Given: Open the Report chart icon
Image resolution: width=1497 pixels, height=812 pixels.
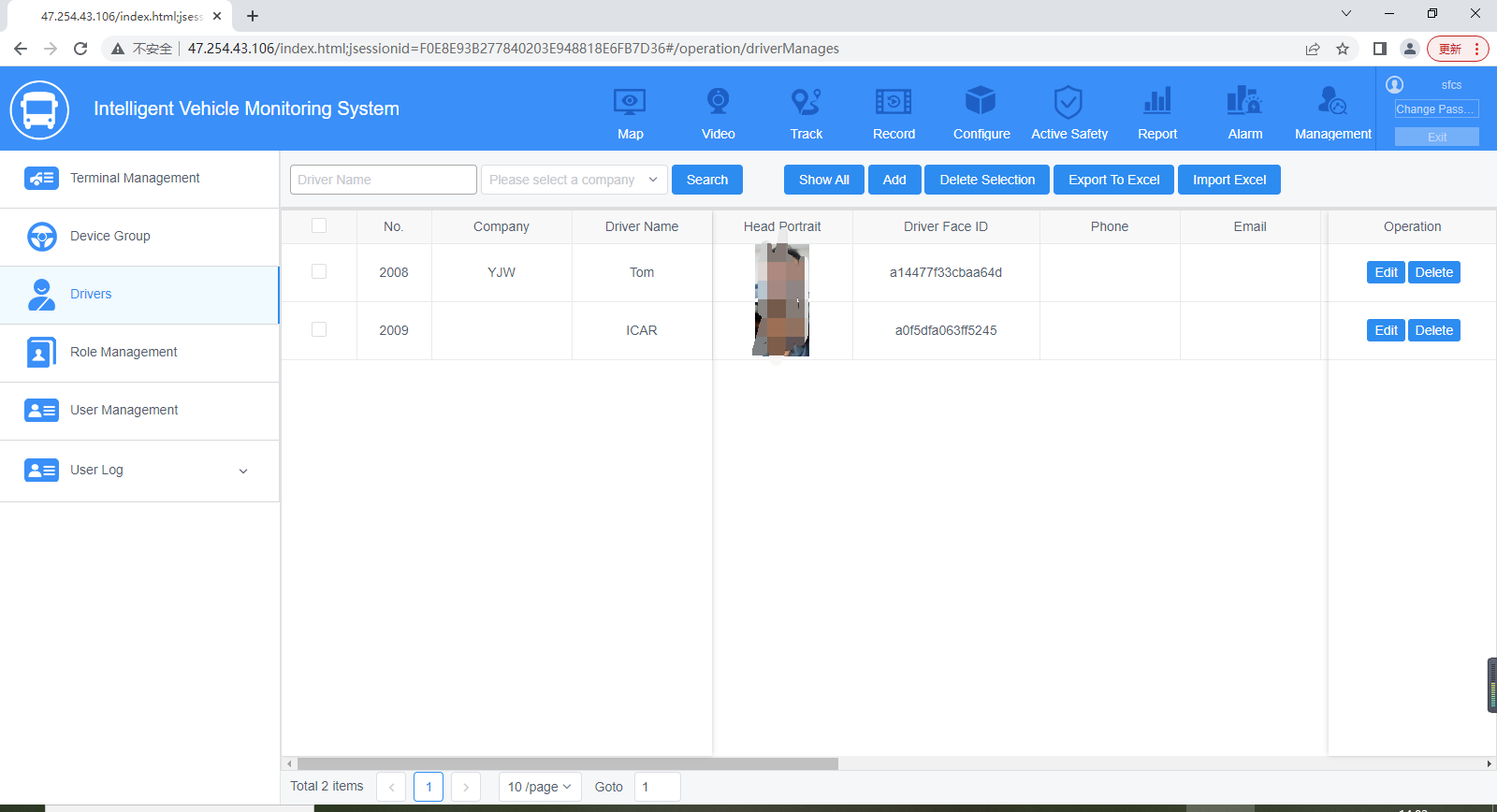Looking at the screenshot, I should (x=1157, y=101).
